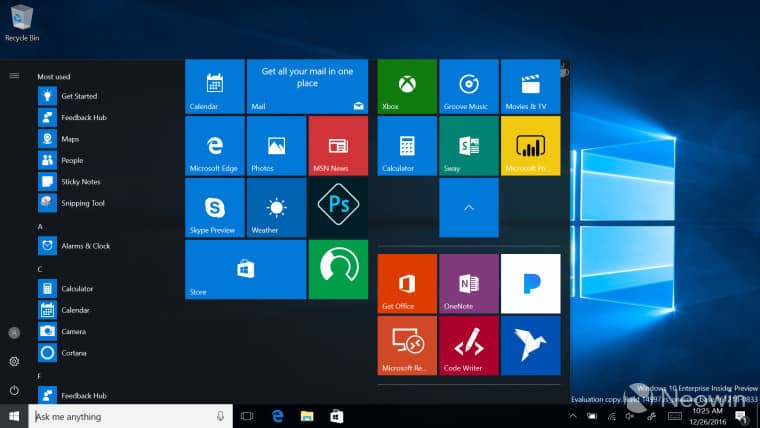Open the volume control in tray
Image resolution: width=760 pixels, height=428 pixels.
click(630, 416)
